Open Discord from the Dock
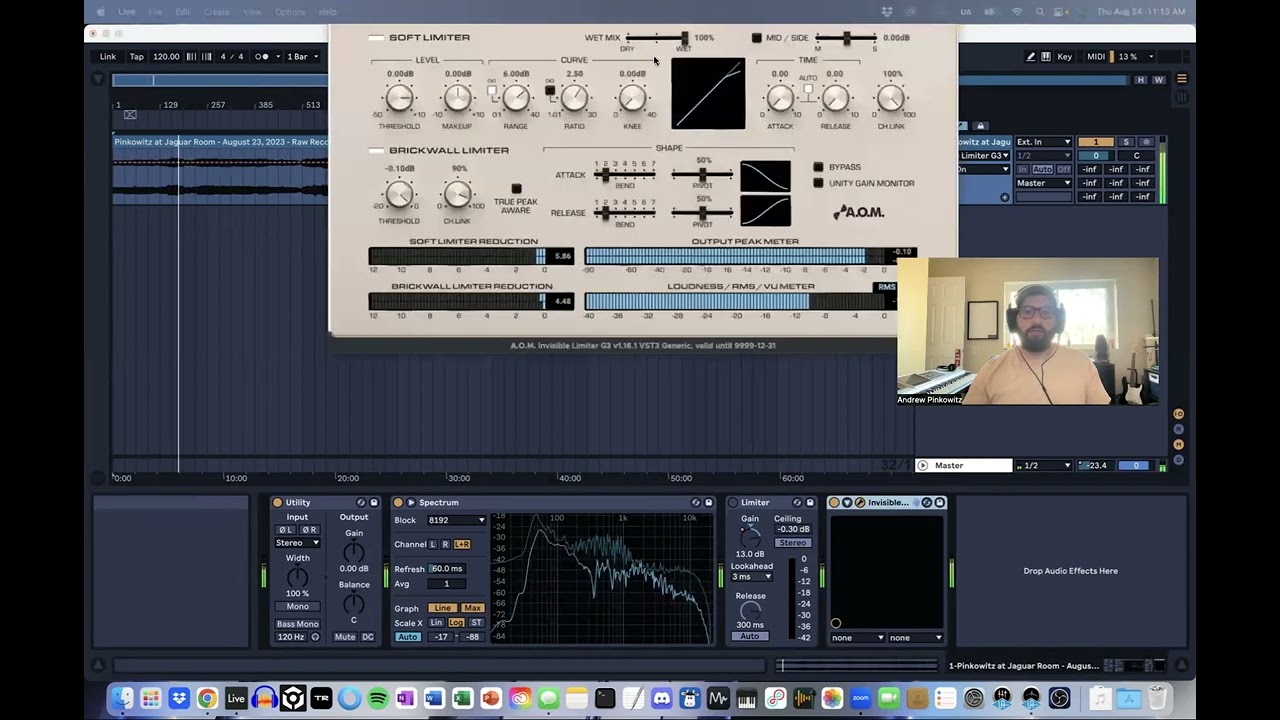 pyautogui.click(x=661, y=698)
